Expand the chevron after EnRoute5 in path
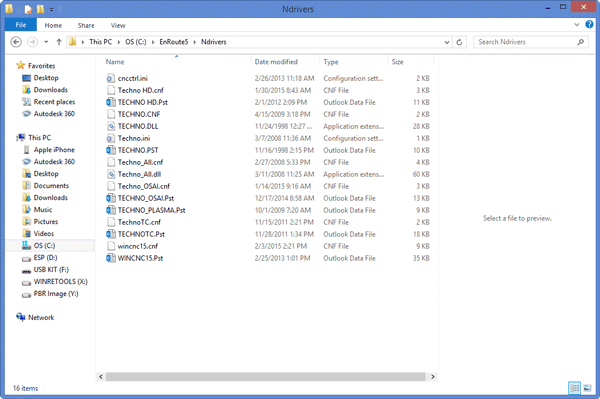600x399 pixels. pyautogui.click(x=194, y=42)
